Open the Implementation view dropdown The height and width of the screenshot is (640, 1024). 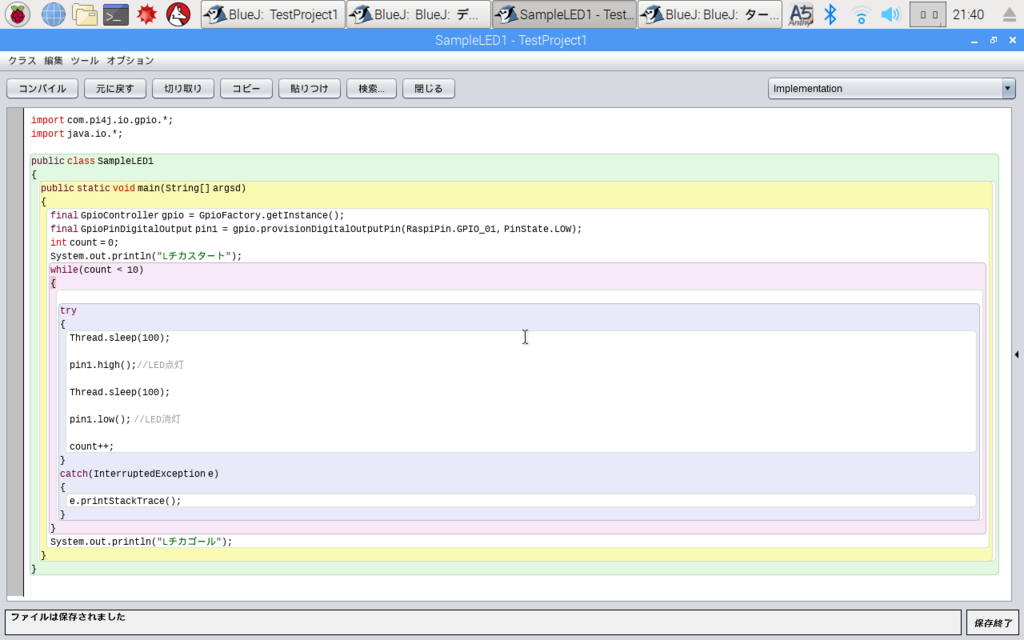coord(891,88)
